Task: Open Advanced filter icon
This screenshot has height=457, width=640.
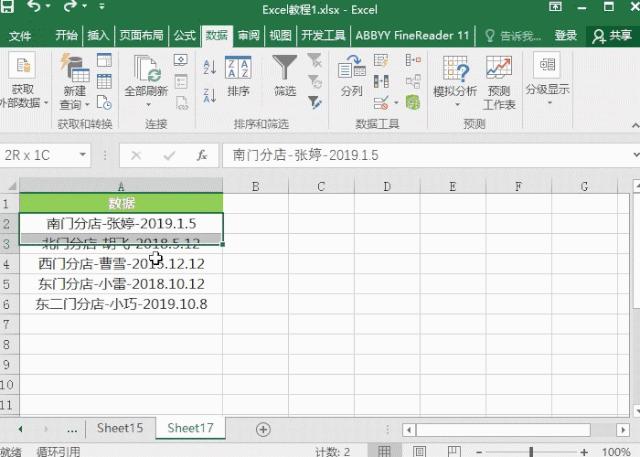Action: point(315,102)
